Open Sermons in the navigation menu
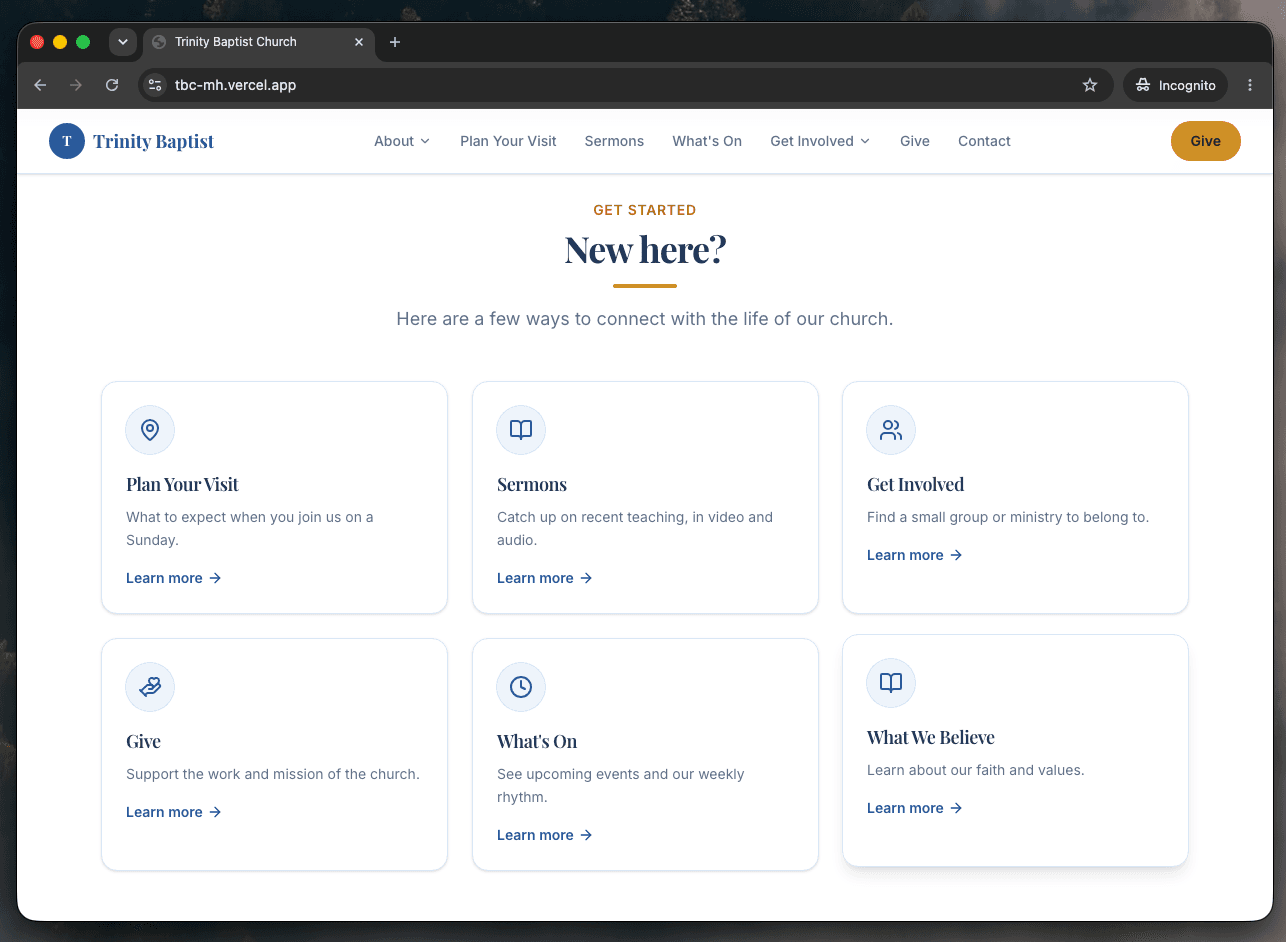1286x942 pixels. coord(614,141)
